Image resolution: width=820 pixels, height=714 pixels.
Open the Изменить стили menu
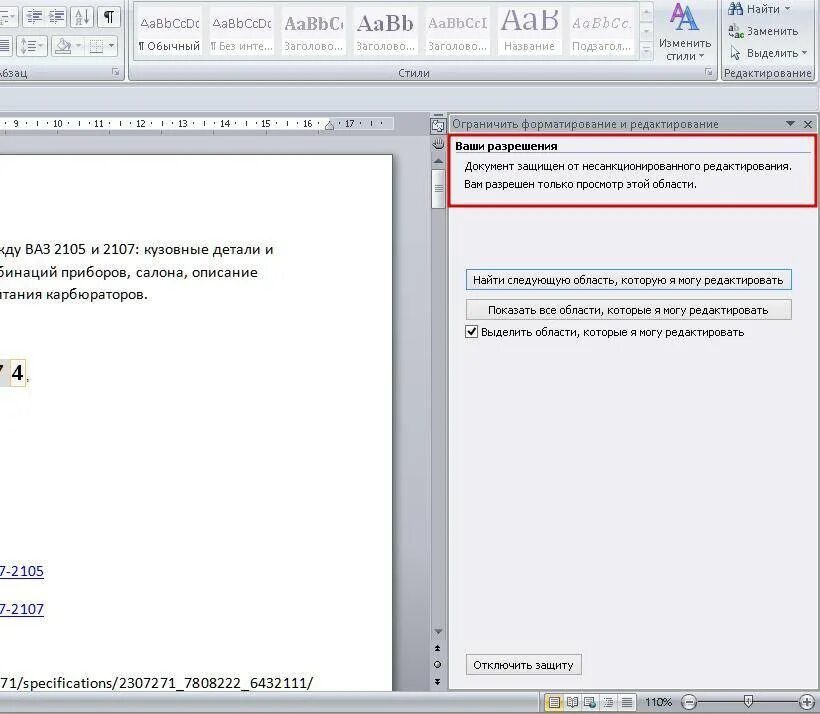(x=685, y=32)
